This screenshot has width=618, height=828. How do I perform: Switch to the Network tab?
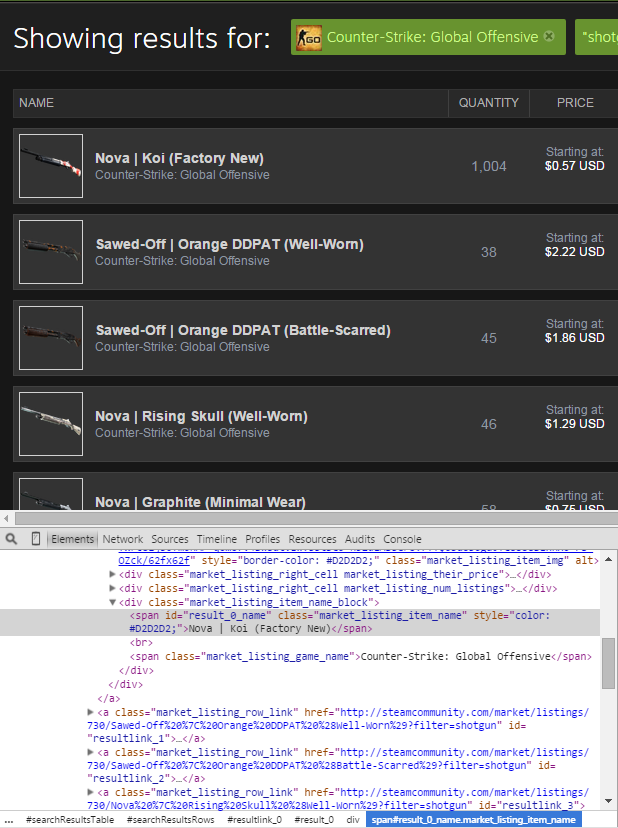tap(123, 539)
